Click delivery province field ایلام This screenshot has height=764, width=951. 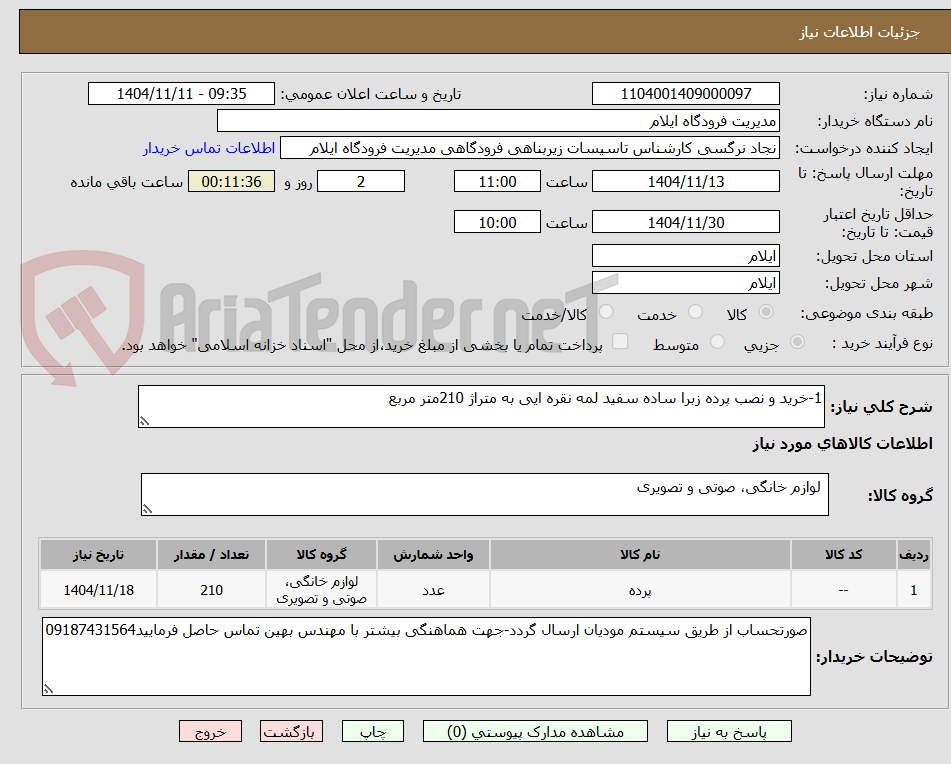pos(685,256)
